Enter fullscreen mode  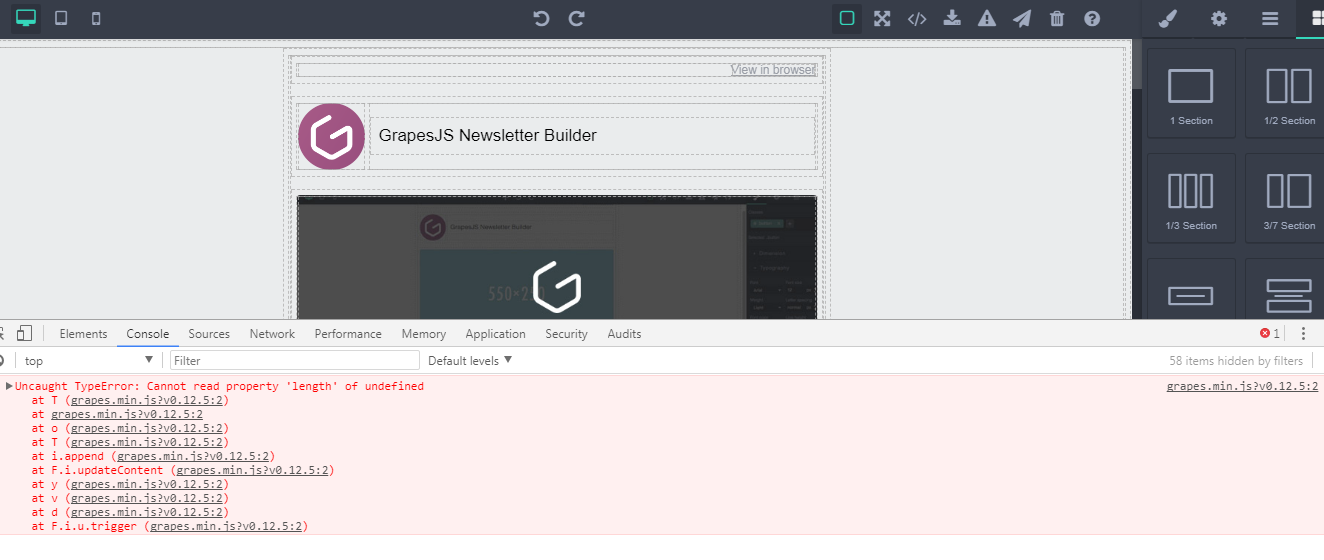pyautogui.click(x=882, y=18)
